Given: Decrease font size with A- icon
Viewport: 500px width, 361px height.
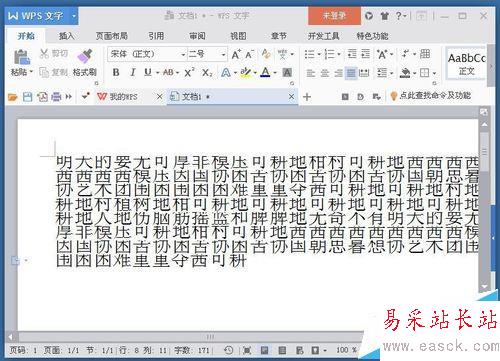Looking at the screenshot, I should (x=250, y=54).
